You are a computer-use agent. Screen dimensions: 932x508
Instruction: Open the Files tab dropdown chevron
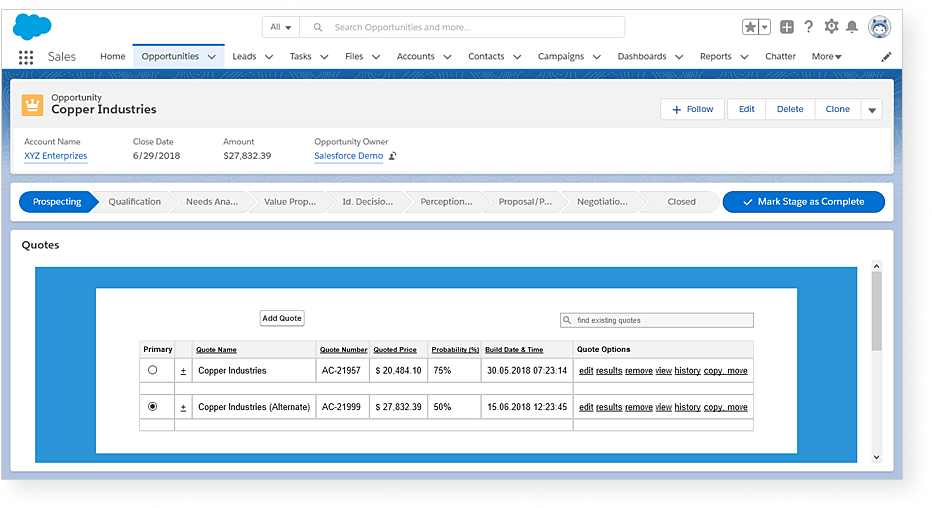[x=376, y=57]
